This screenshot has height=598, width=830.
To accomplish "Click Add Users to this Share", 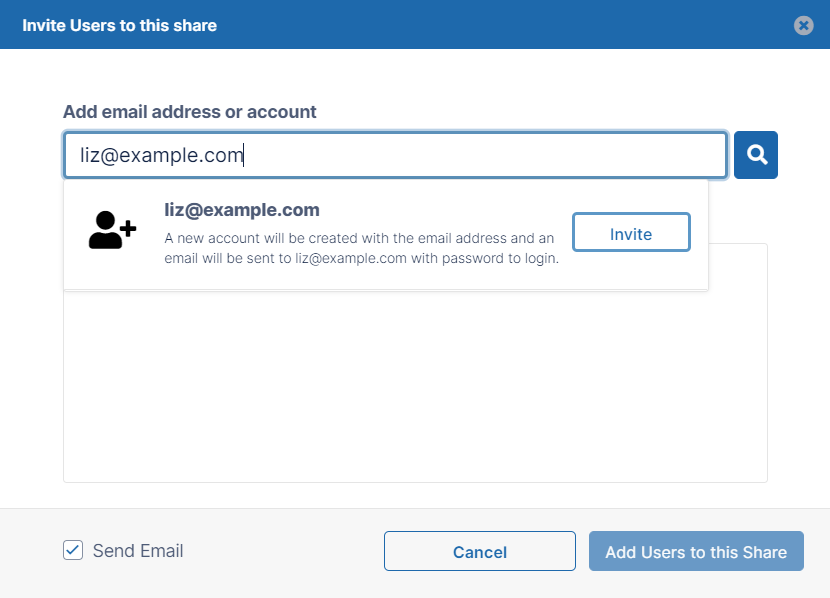I will [x=696, y=551].
